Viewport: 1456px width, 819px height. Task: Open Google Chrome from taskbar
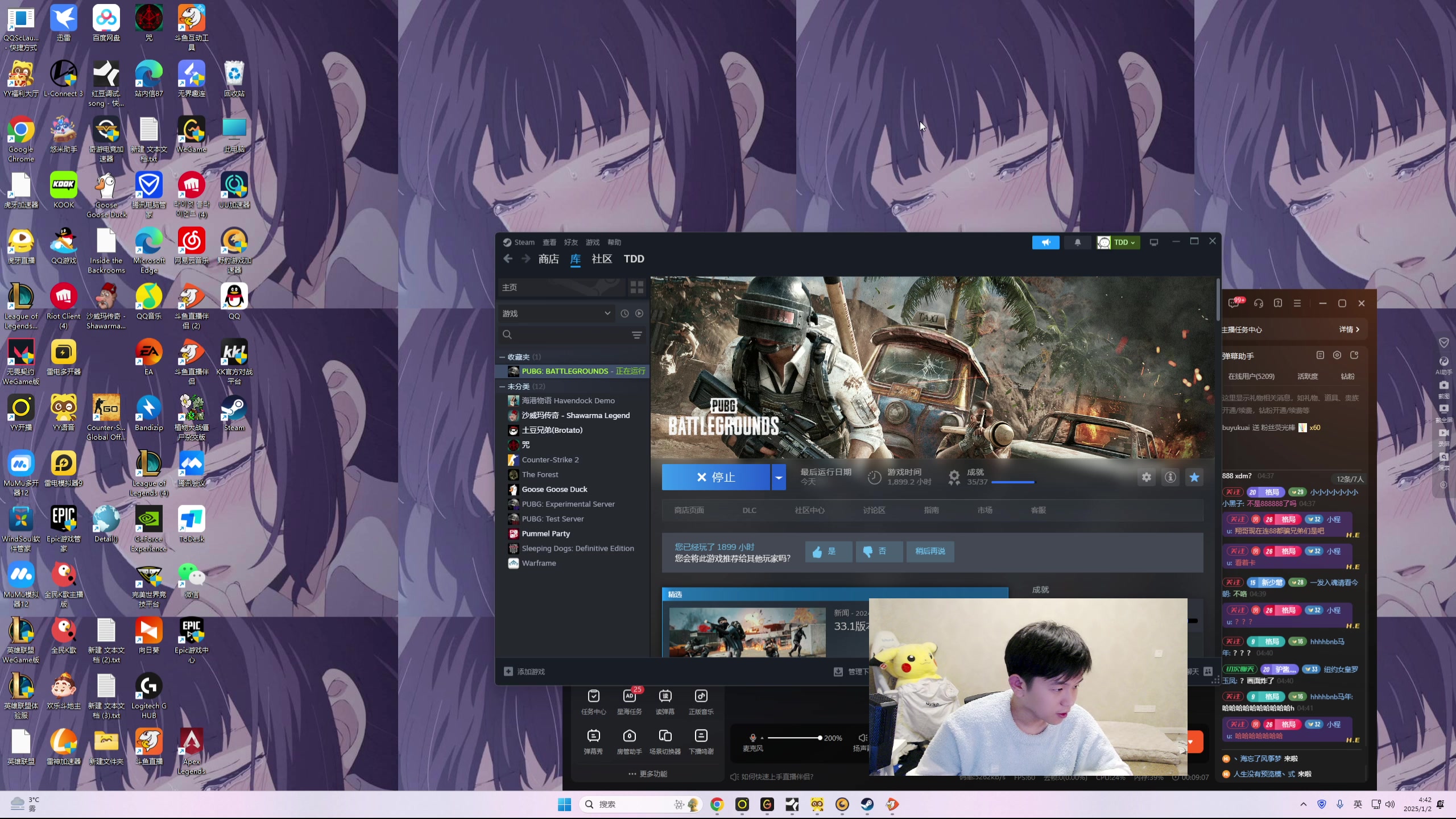[x=717, y=804]
